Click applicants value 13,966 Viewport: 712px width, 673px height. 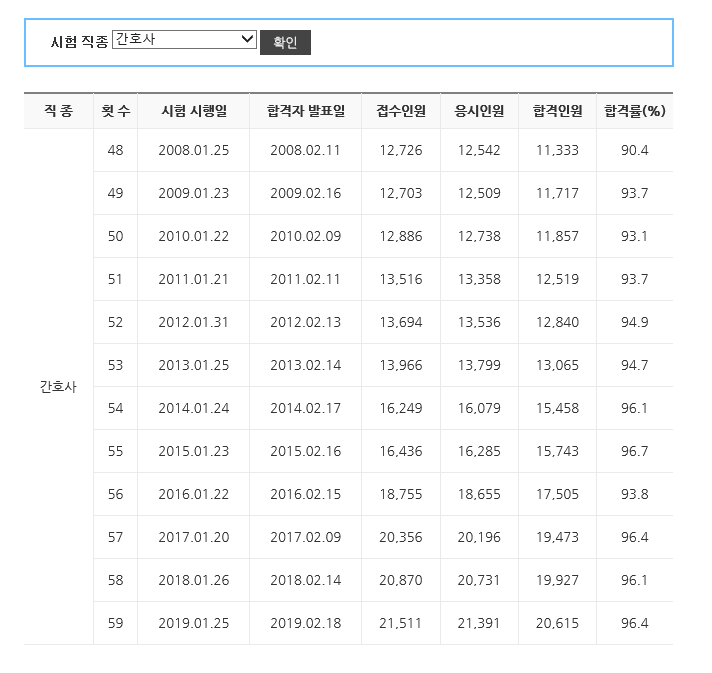(x=401, y=366)
